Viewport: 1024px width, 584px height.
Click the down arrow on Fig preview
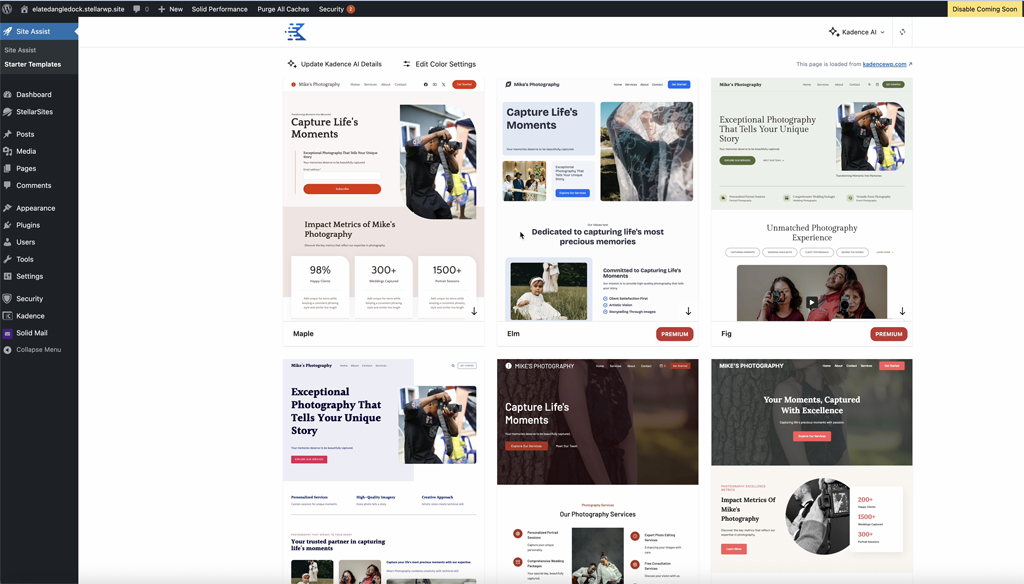[x=903, y=312]
